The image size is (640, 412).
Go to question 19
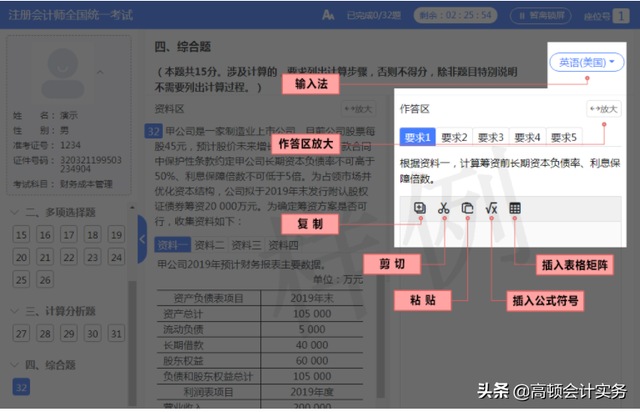pos(116,235)
